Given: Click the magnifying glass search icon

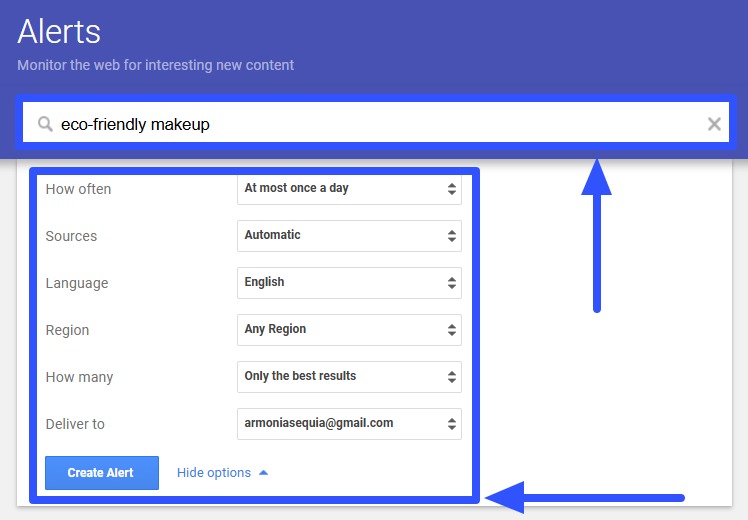Looking at the screenshot, I should 45,124.
